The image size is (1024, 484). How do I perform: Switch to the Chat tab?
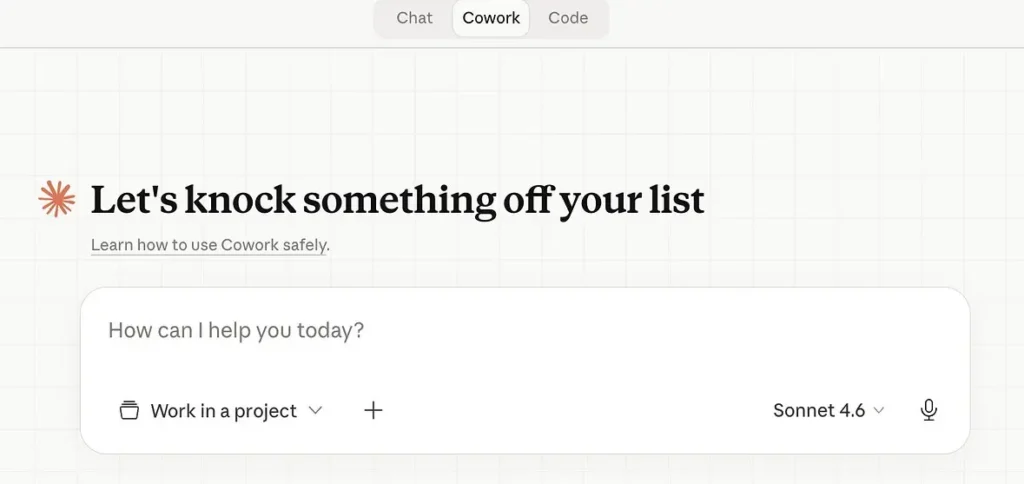414,18
